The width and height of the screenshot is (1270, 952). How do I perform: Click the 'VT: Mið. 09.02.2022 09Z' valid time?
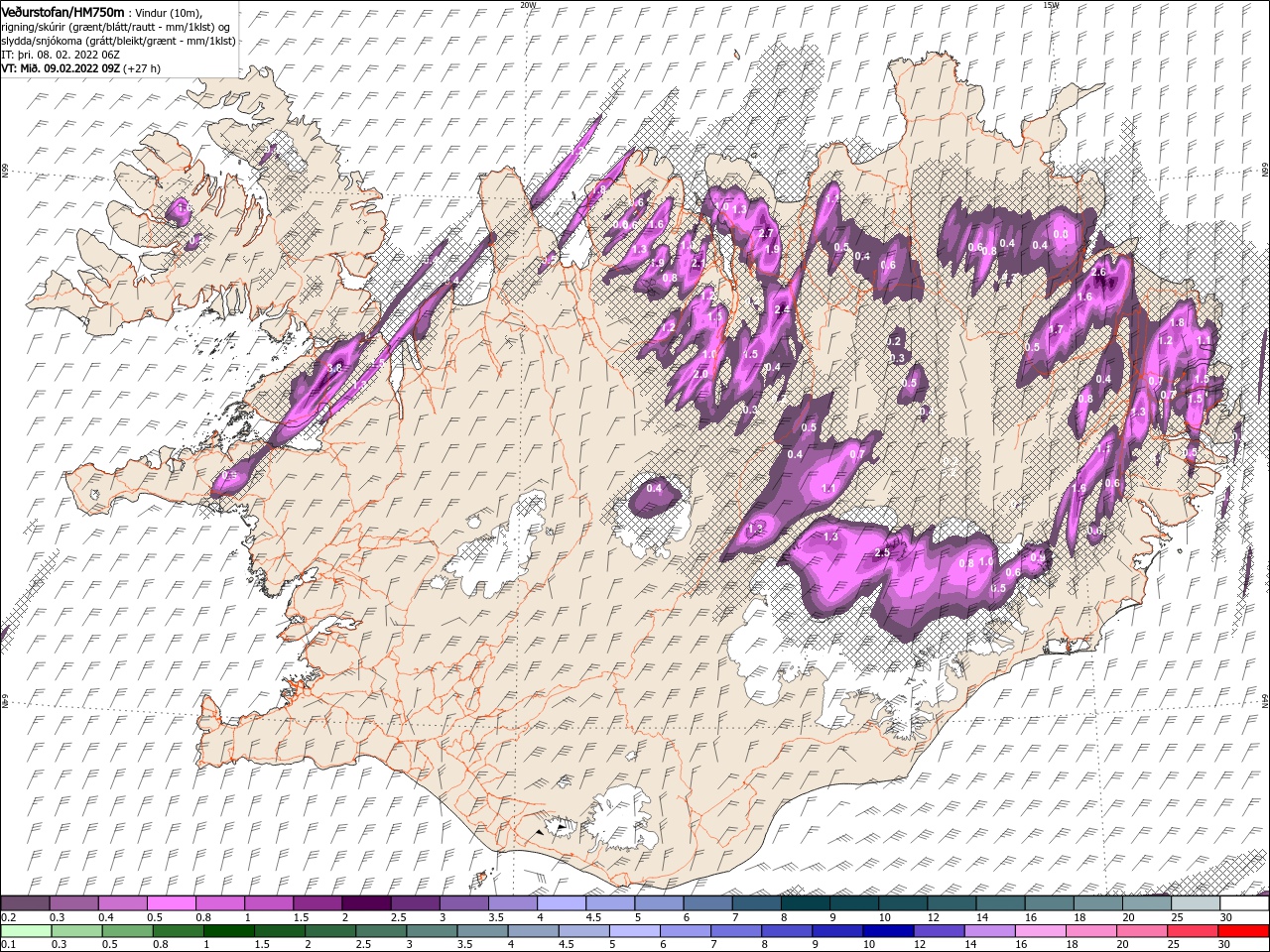pyautogui.click(x=62, y=68)
